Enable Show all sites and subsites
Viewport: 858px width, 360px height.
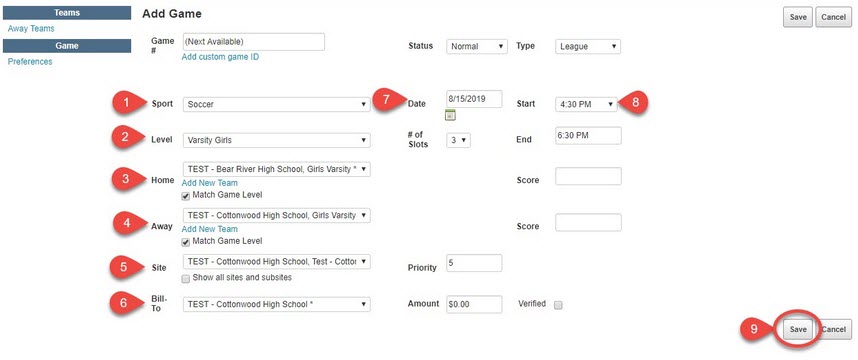click(x=186, y=278)
